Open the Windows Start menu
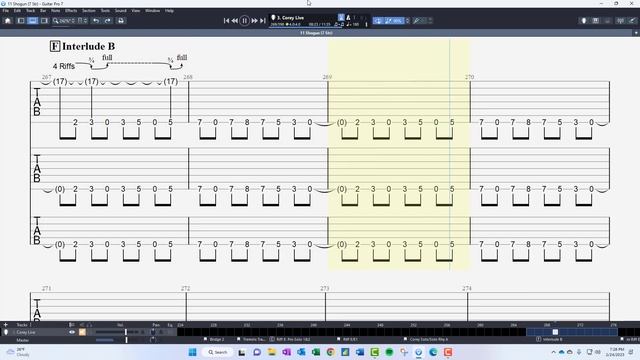This screenshot has height=360, width=640. click(x=193, y=352)
